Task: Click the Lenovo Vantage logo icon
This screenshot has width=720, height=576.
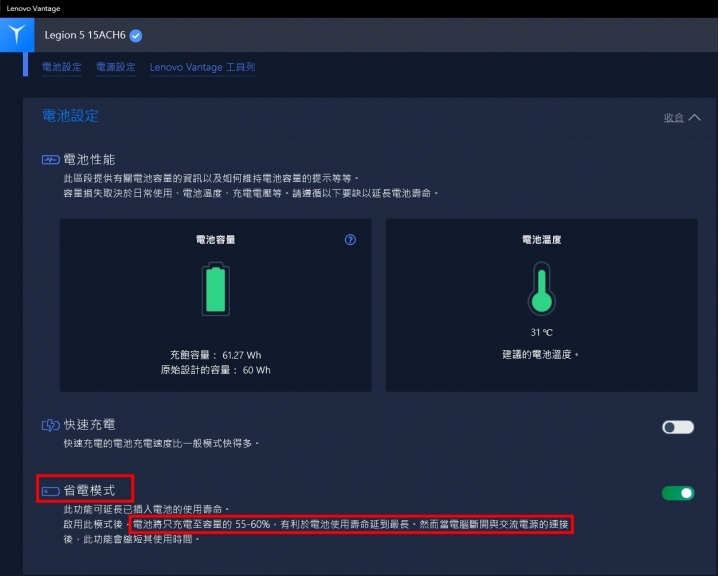Action: pyautogui.click(x=17, y=35)
